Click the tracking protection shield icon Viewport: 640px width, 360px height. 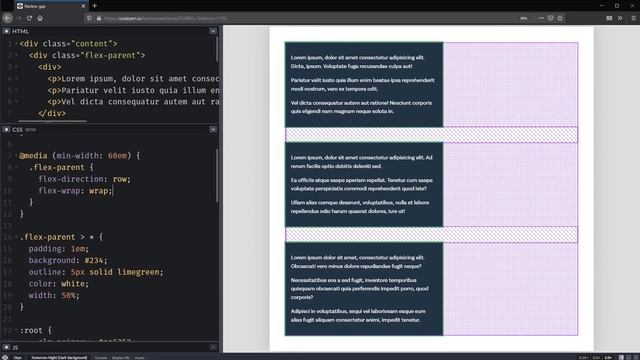(89, 18)
